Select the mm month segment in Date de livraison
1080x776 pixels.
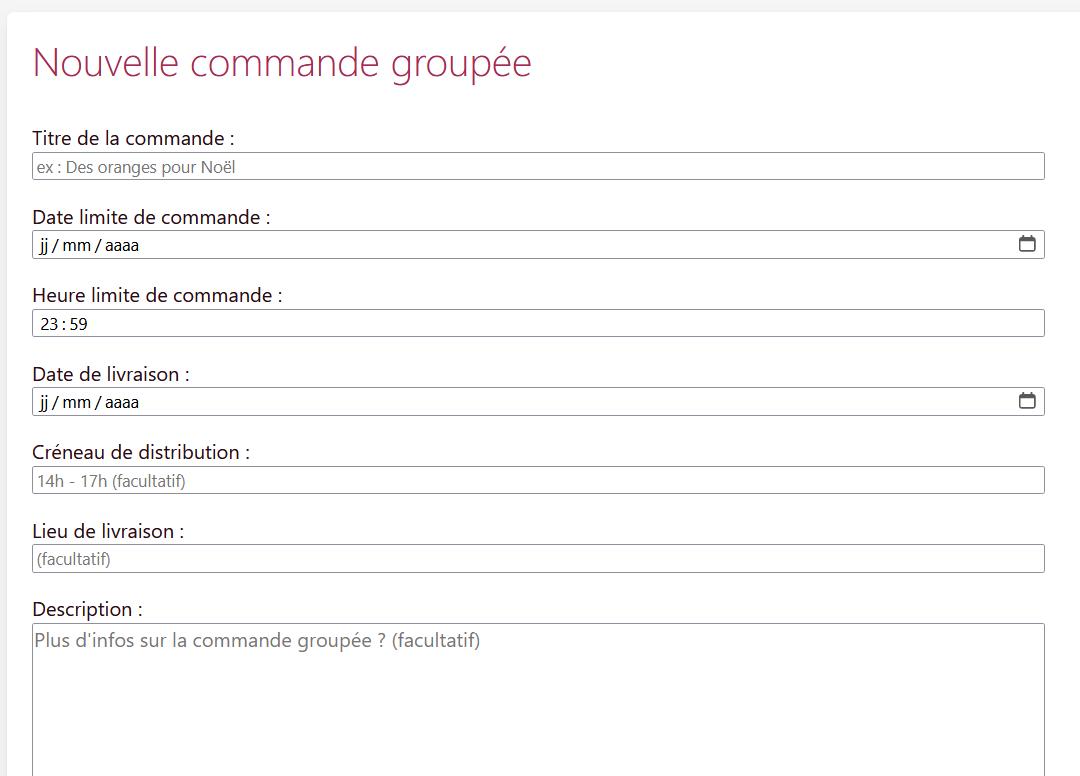76,402
